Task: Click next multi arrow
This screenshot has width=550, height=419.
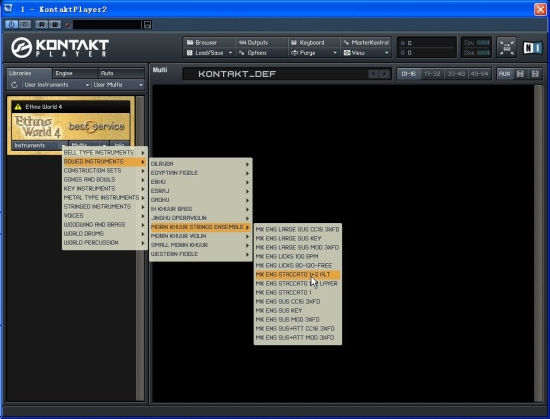Action: 385,74
